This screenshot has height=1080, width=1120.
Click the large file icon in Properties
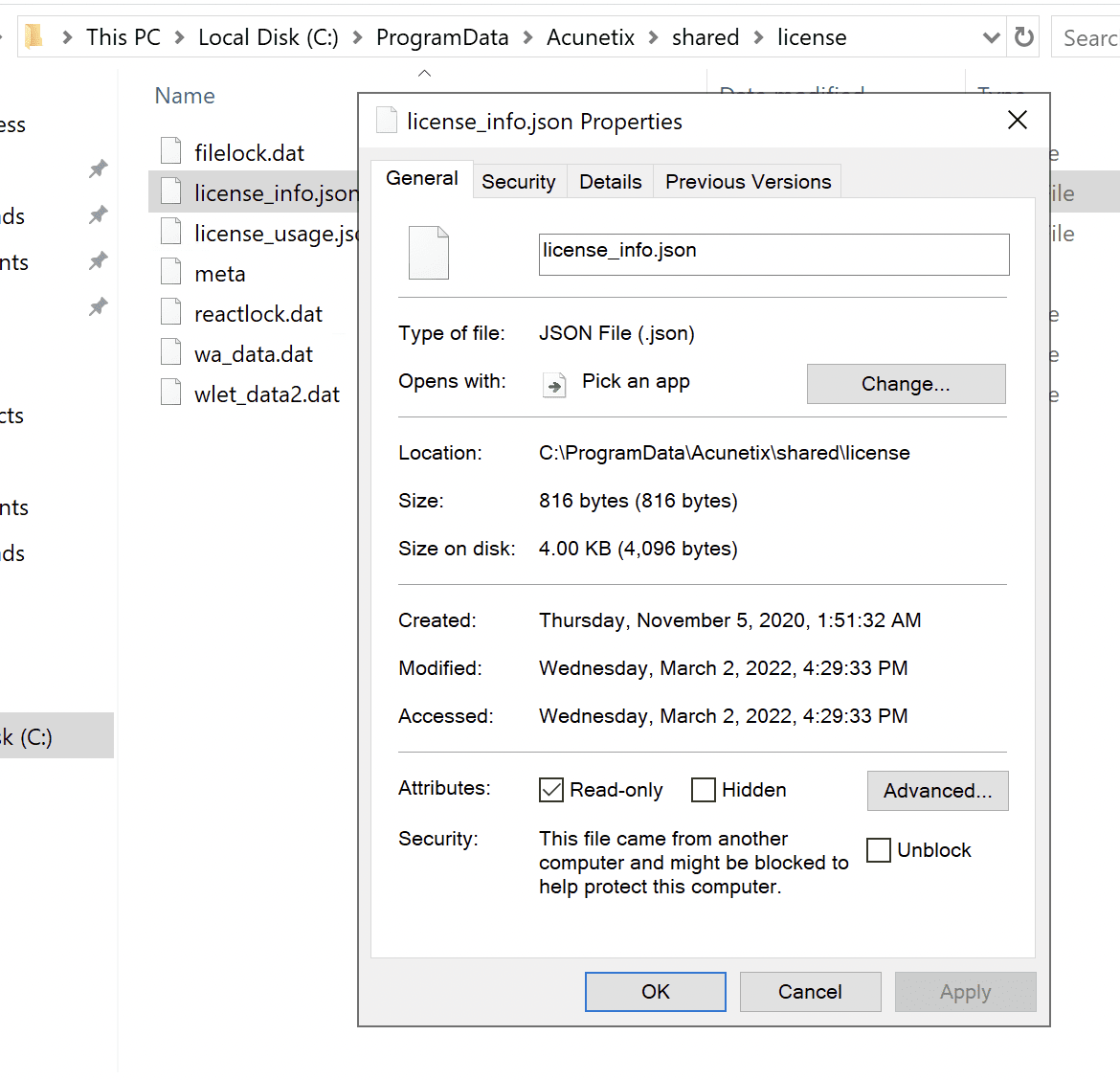428,253
